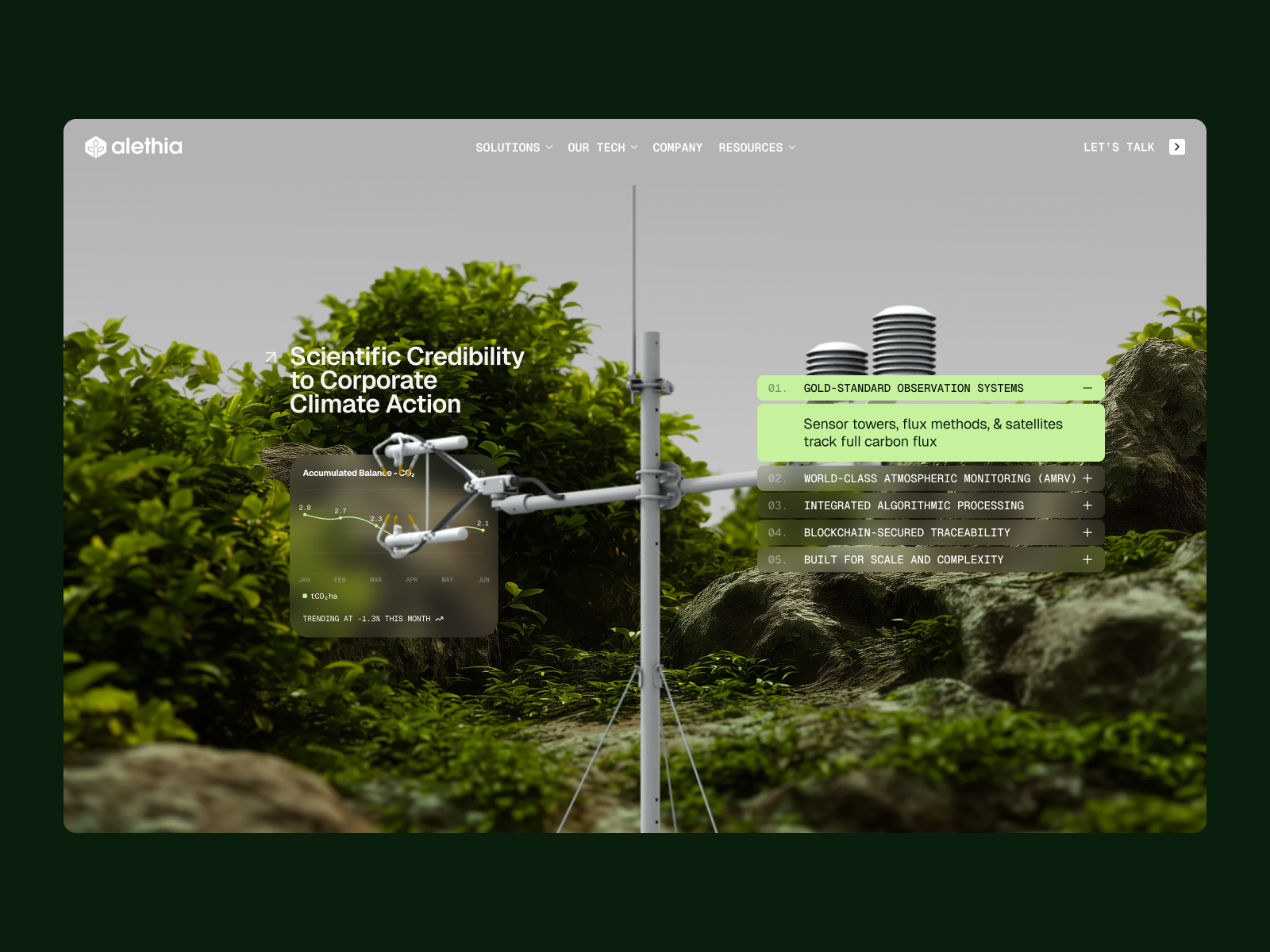1270x952 pixels.
Task: Click plus icon on World-Class Atmospheric Monitoring row
Action: click(1087, 478)
